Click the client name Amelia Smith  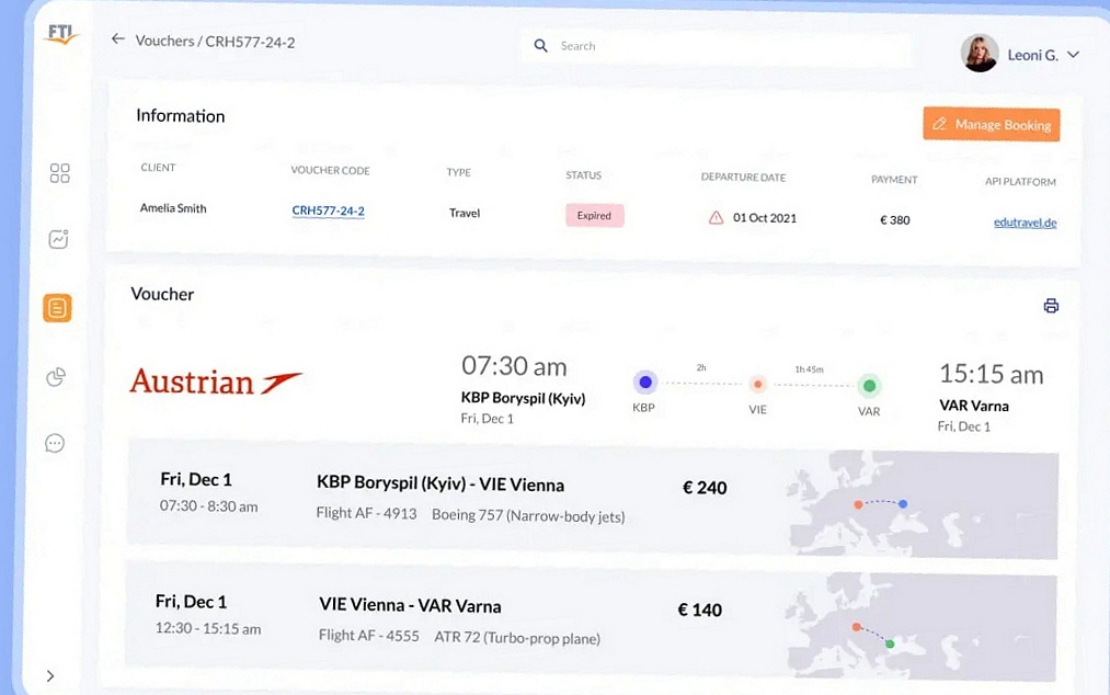[173, 208]
